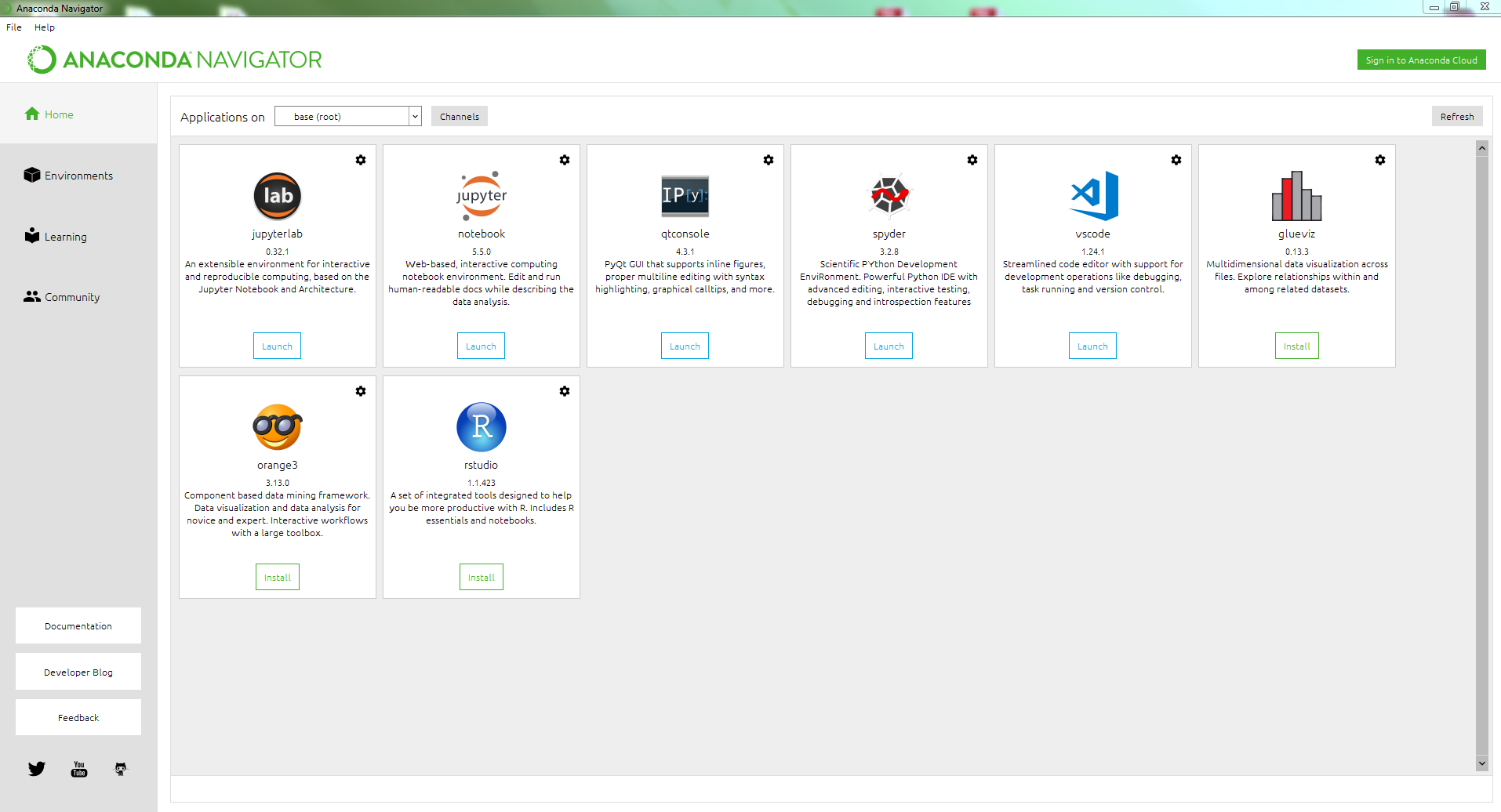Click the vscode version 1.24.1 text
The height and width of the screenshot is (812, 1501).
pos(1093,252)
